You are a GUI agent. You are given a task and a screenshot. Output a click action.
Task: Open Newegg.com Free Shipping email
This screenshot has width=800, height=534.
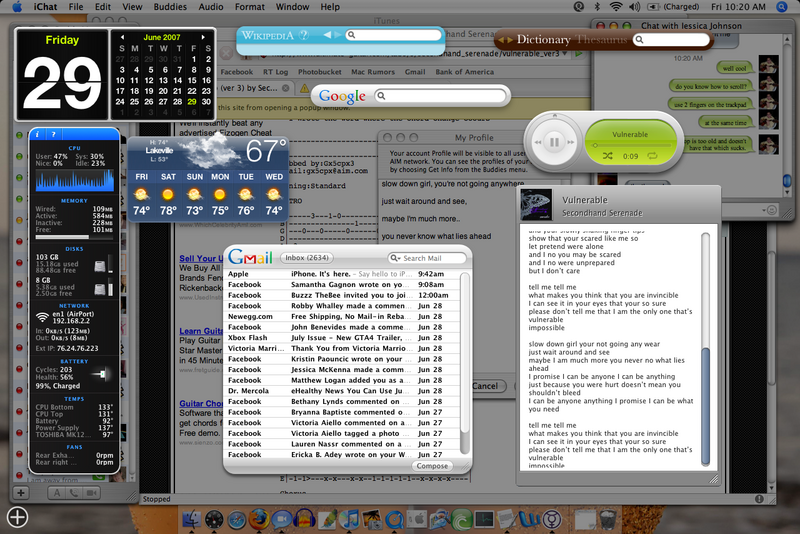click(x=343, y=316)
